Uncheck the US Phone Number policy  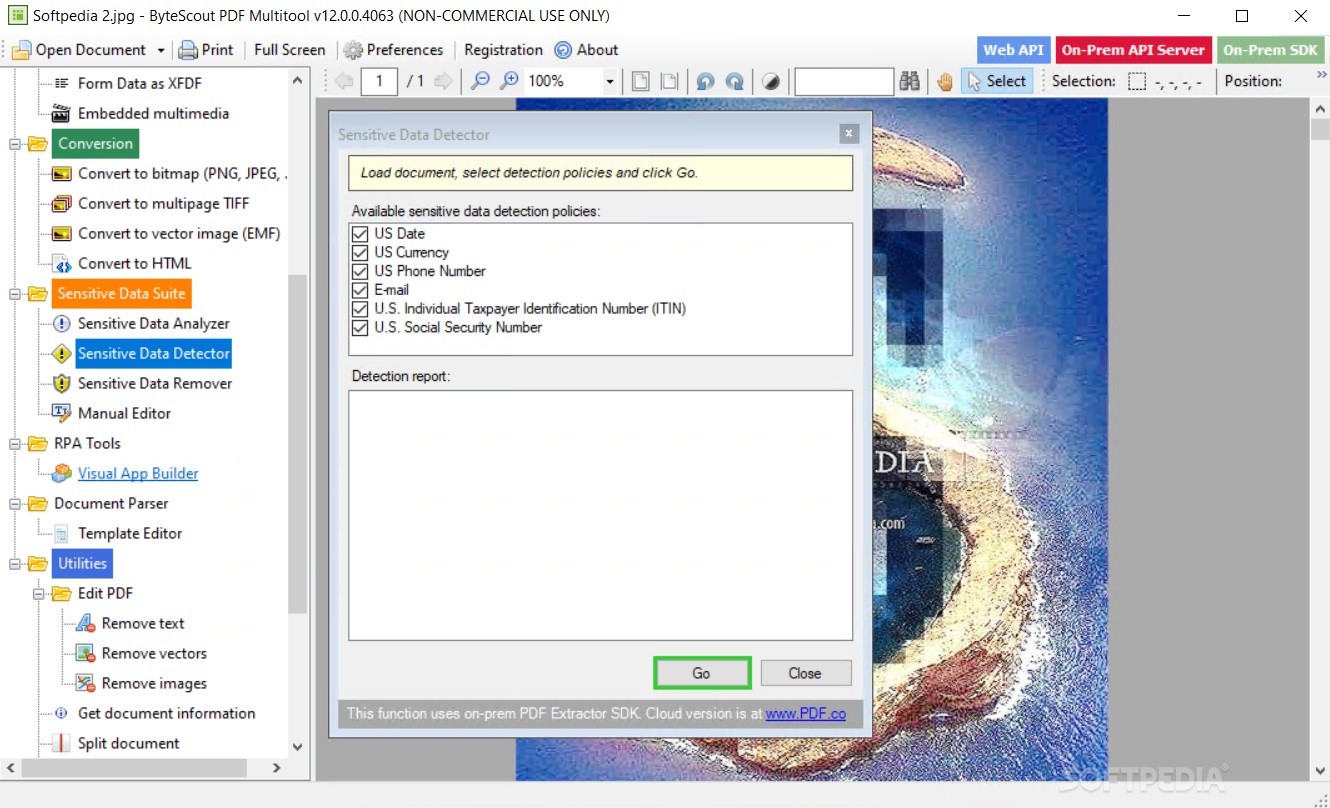click(x=360, y=271)
